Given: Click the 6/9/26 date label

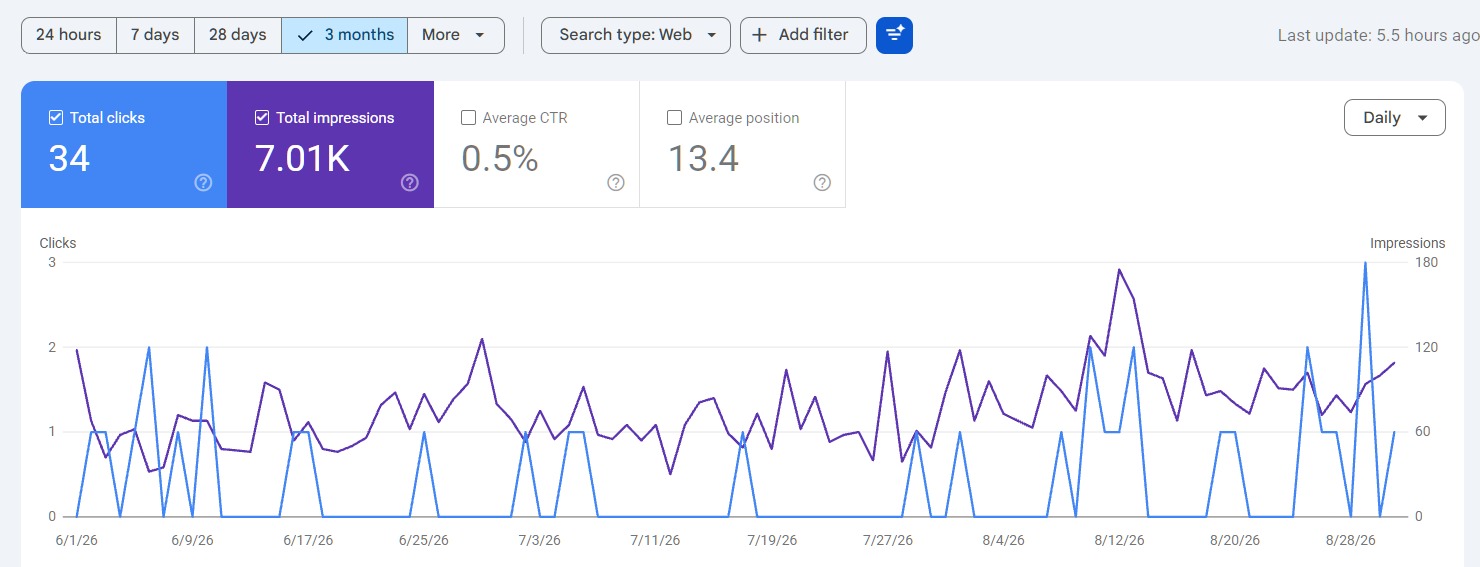Looking at the screenshot, I should pyautogui.click(x=192, y=540).
